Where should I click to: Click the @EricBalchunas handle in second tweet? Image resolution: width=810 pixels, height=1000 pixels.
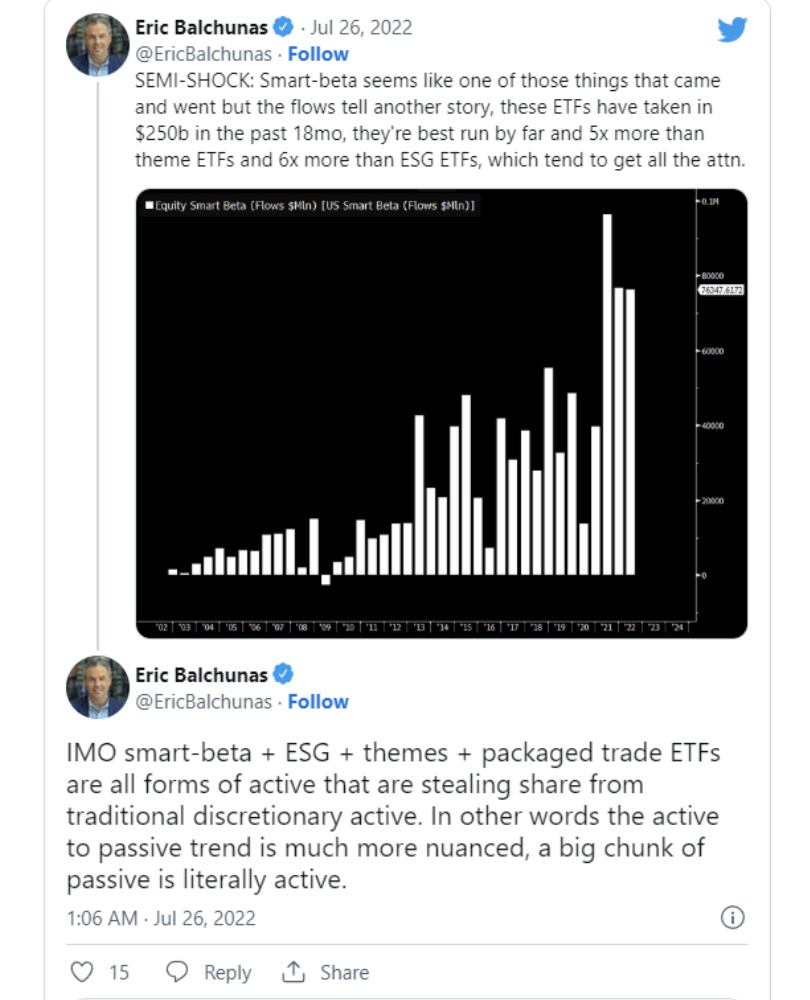pyautogui.click(x=203, y=702)
